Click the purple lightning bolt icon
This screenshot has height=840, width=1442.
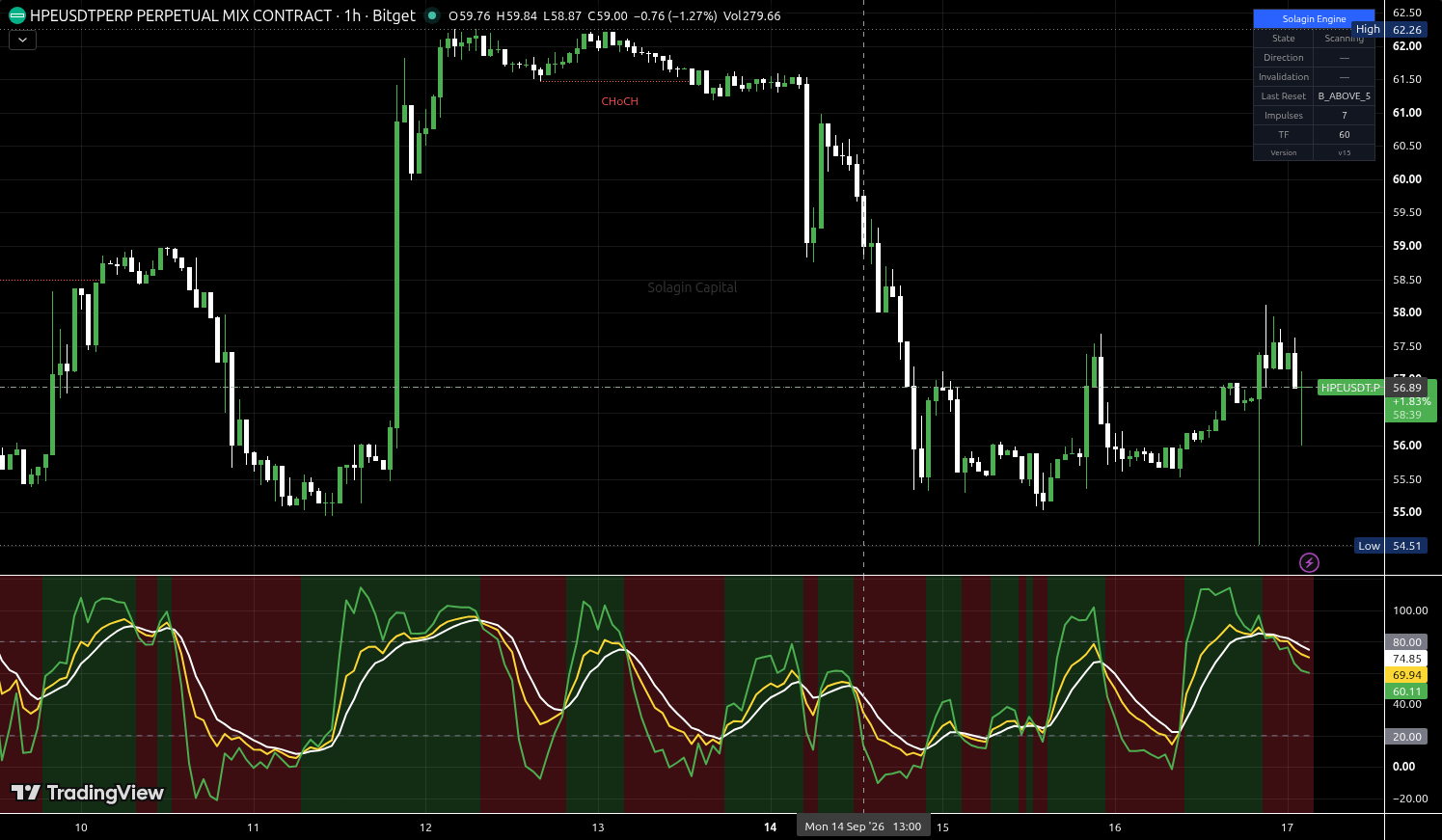1309,562
